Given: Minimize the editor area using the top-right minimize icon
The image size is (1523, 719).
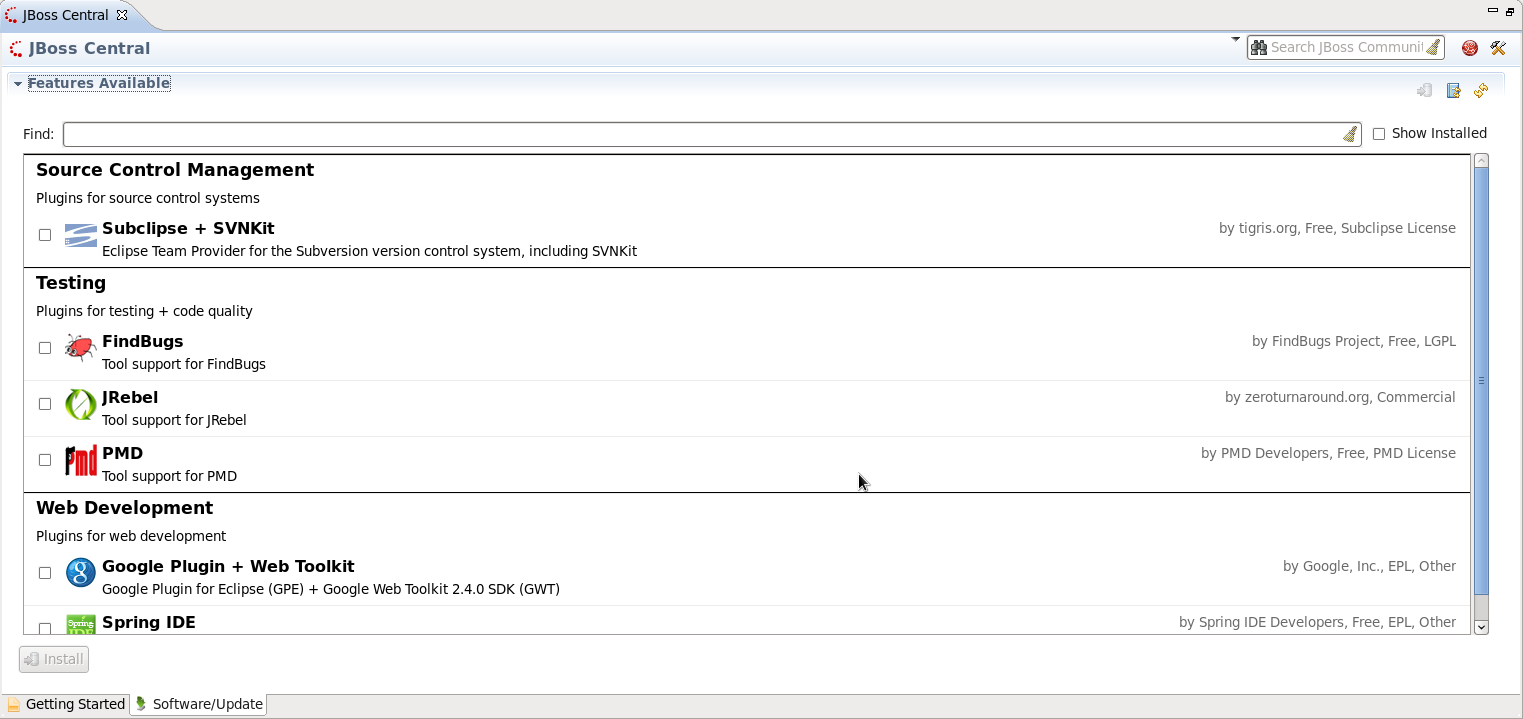Looking at the screenshot, I should pyautogui.click(x=1493, y=11).
